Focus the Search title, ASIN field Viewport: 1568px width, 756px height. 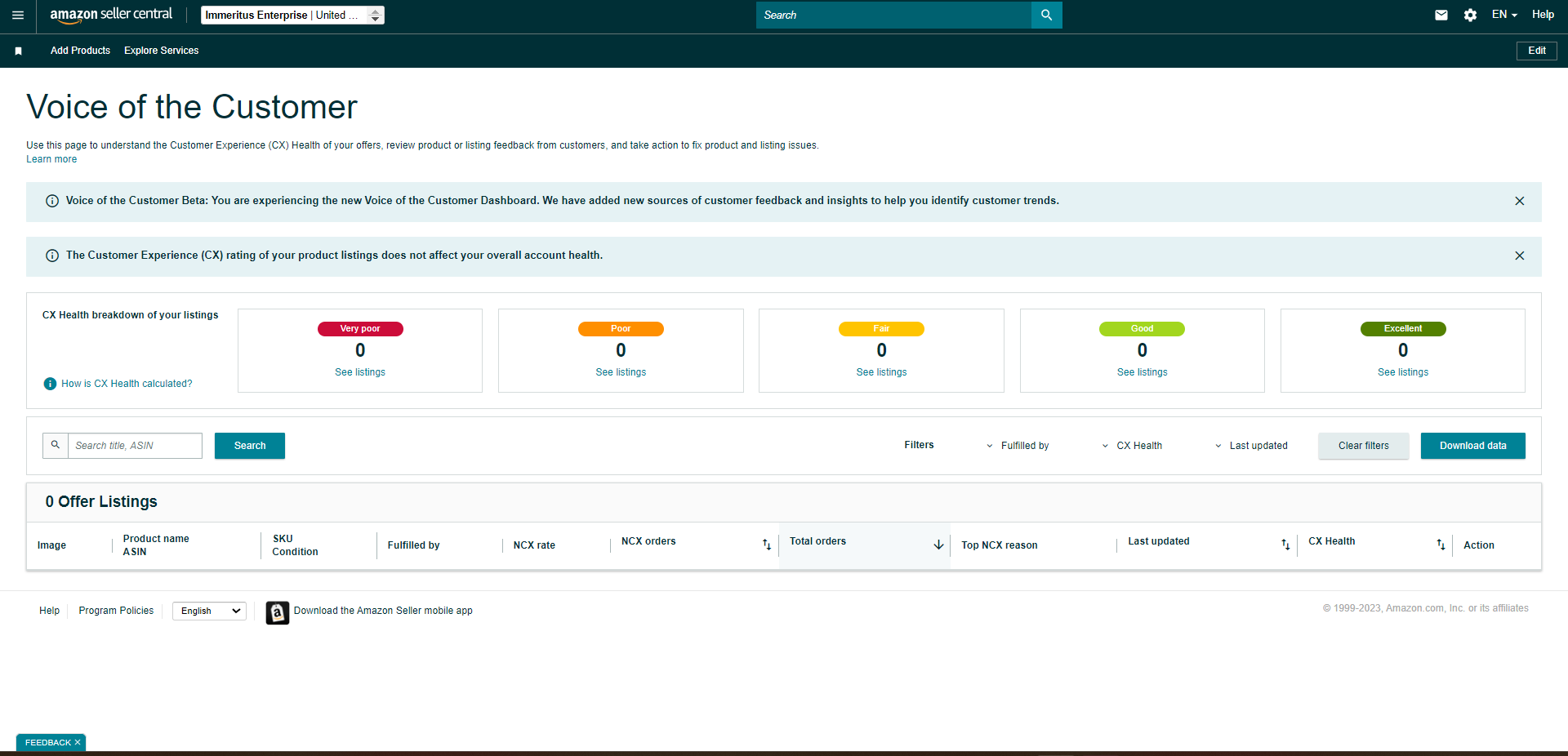pos(135,446)
